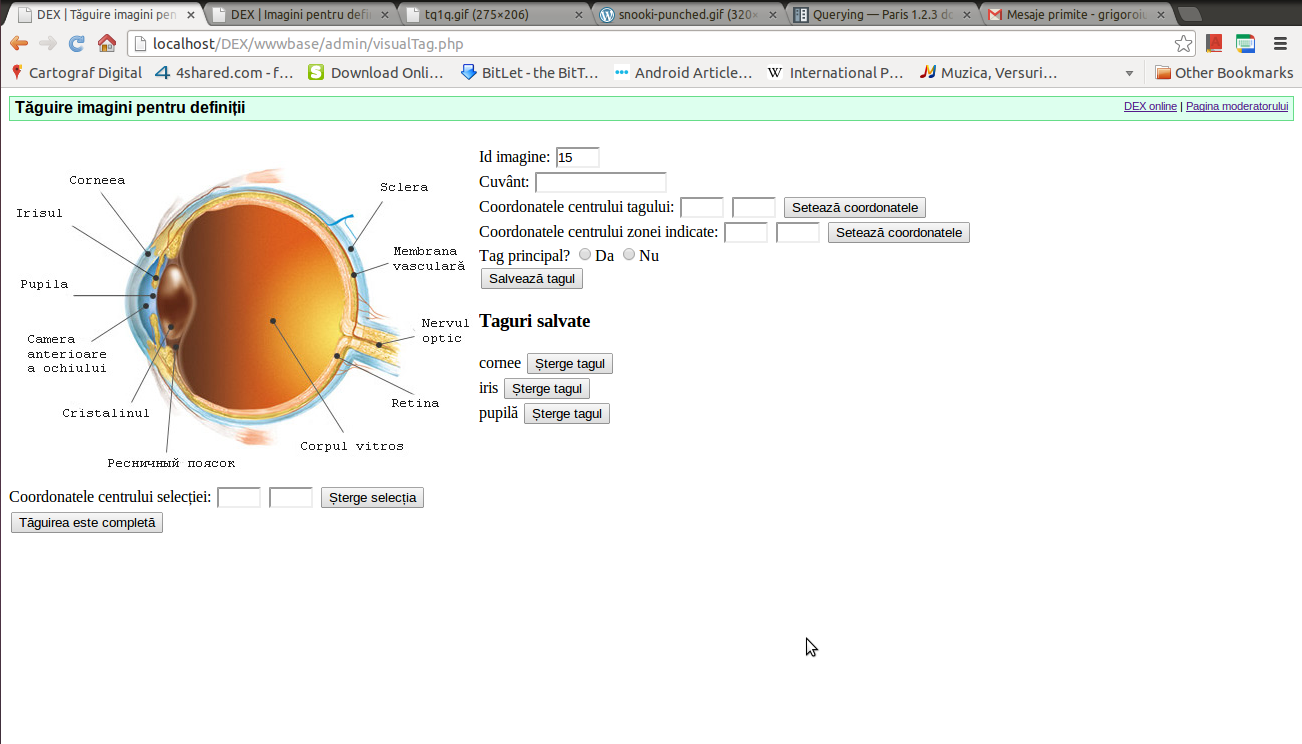Open Other Bookmarks folder
This screenshot has width=1302, height=744.
(1224, 72)
